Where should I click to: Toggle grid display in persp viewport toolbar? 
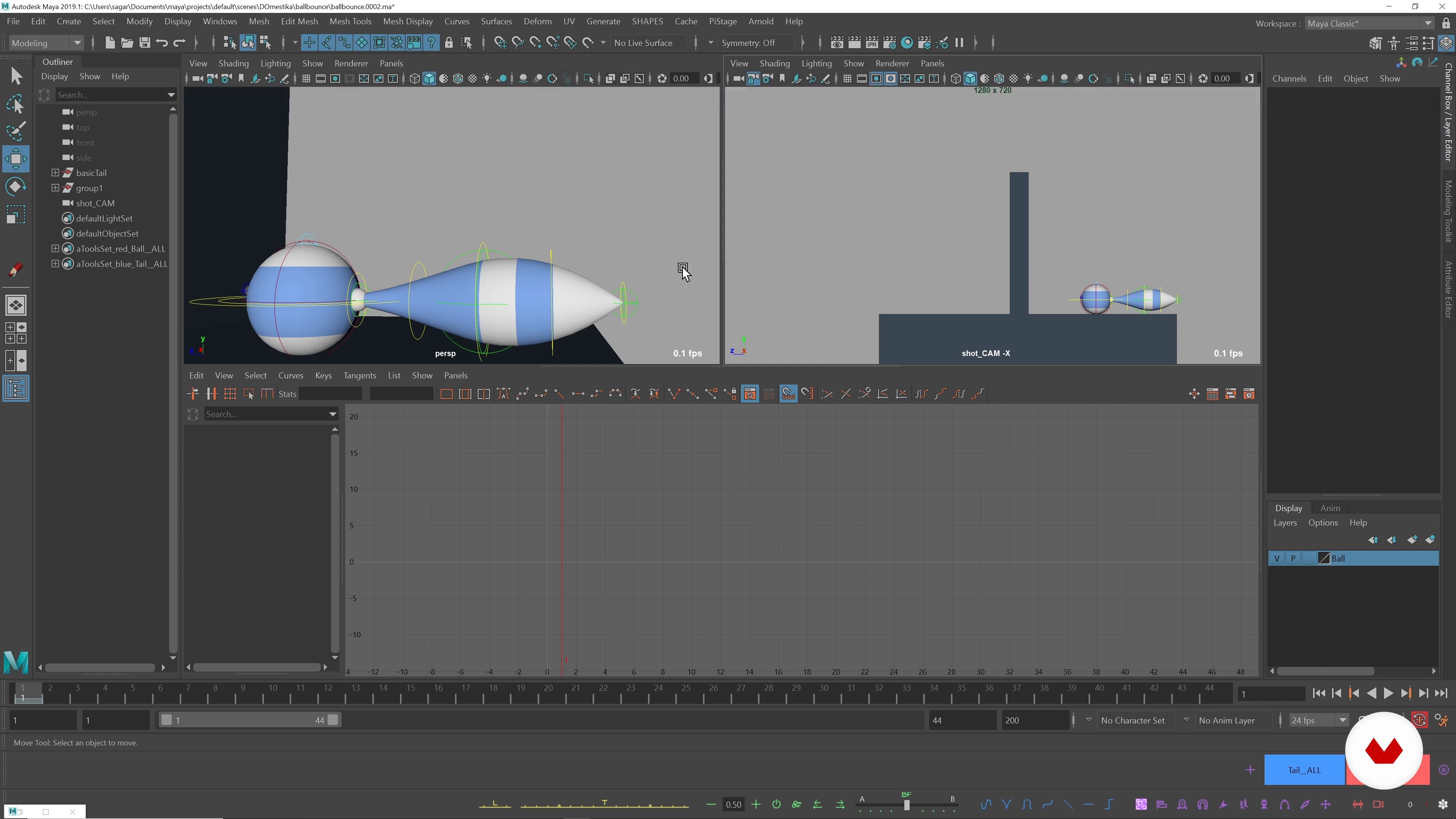[306, 78]
